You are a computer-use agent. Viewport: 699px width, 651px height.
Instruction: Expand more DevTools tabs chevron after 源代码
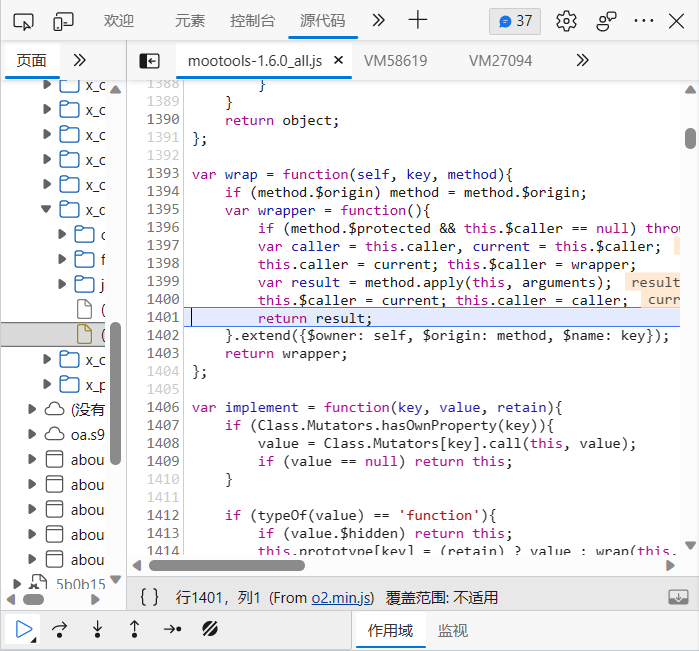tap(378, 21)
